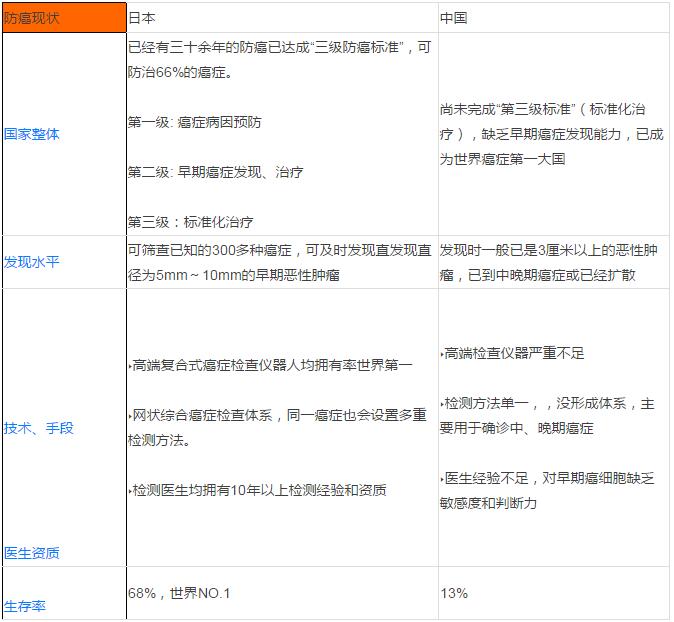
Task: Click the 网状综合癌症检查体系 bullet item
Action: tap(280, 427)
